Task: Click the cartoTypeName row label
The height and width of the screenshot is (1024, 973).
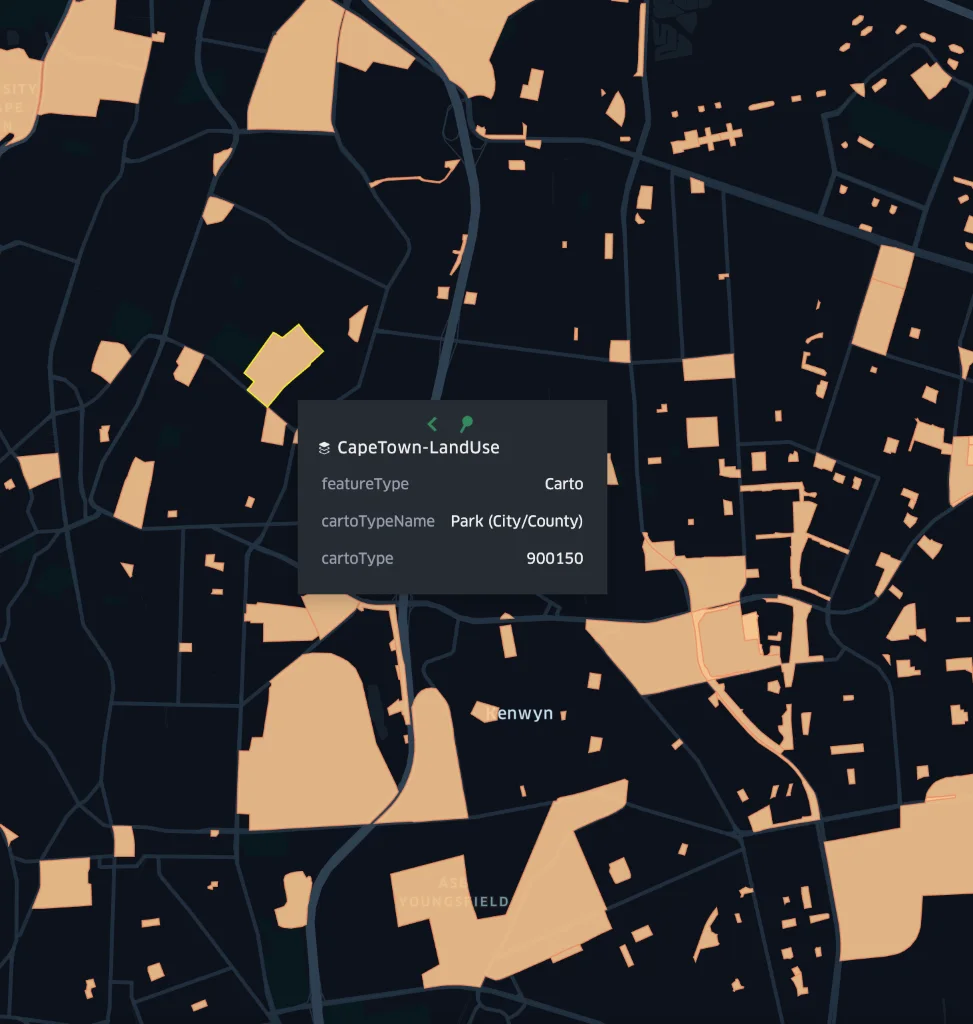Action: tap(377, 521)
